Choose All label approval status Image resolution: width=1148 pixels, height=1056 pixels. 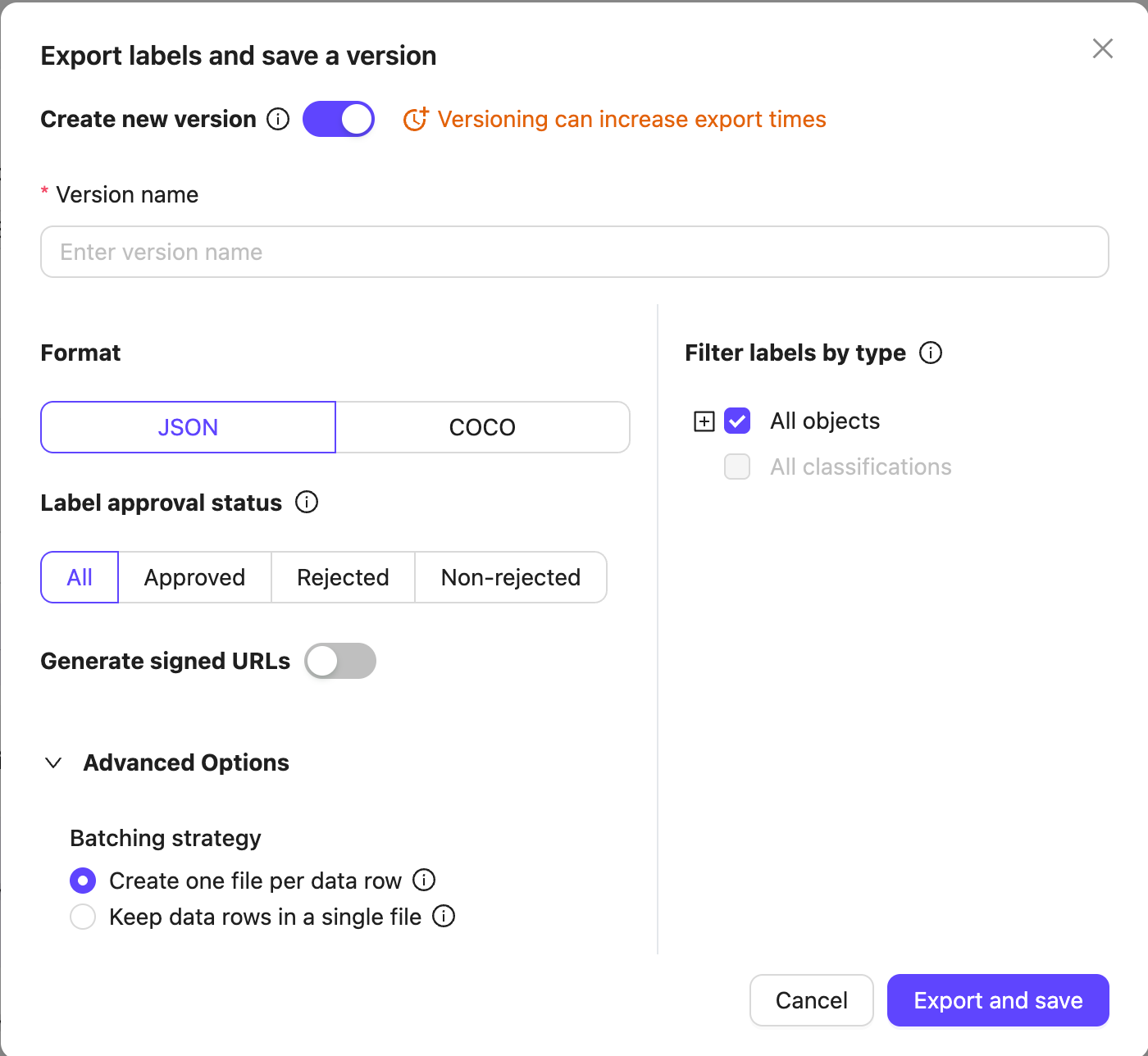coord(80,577)
